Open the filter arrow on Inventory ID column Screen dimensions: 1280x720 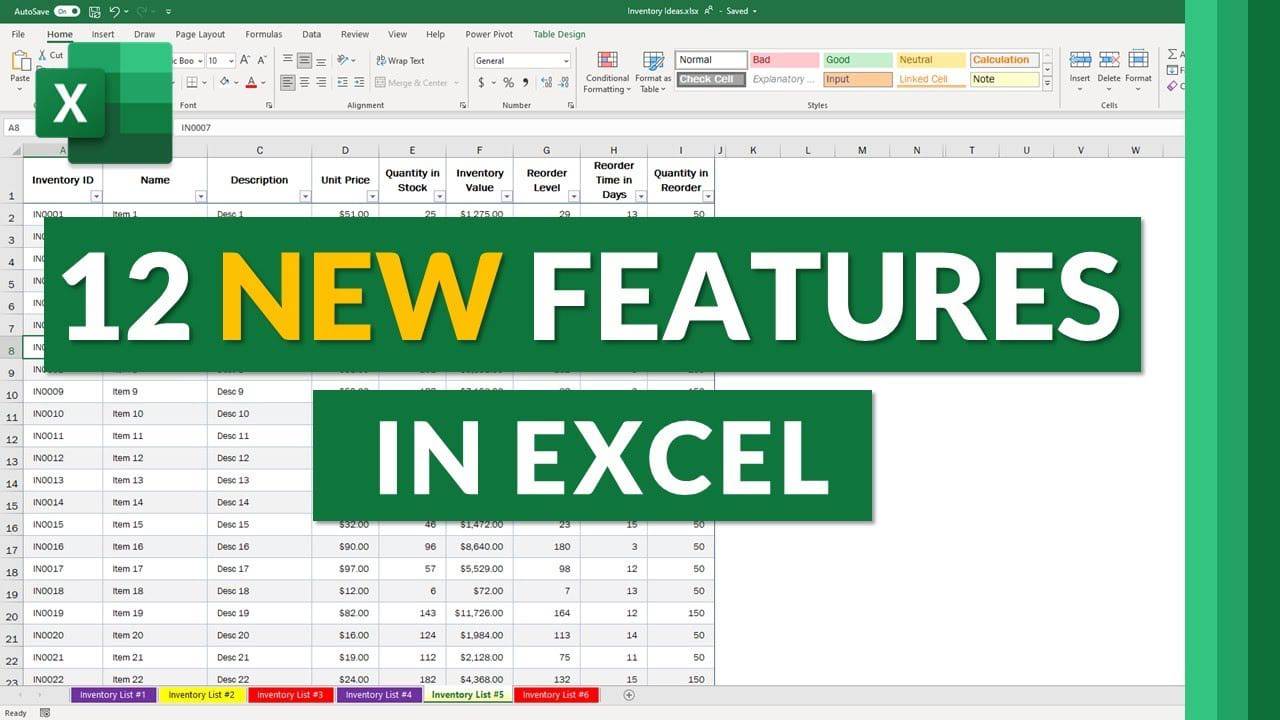pyautogui.click(x=97, y=196)
